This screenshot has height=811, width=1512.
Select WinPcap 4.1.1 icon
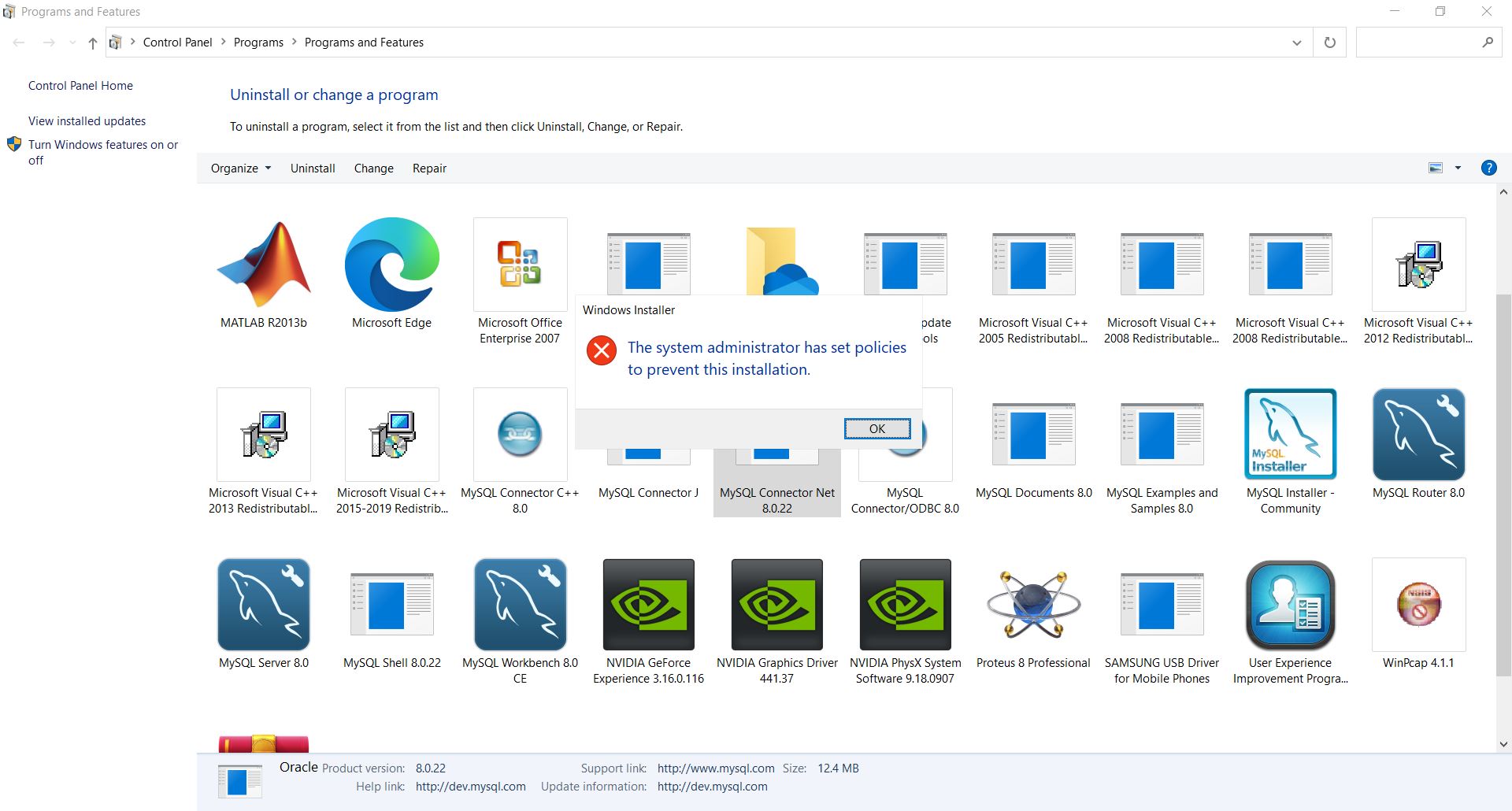[1419, 605]
